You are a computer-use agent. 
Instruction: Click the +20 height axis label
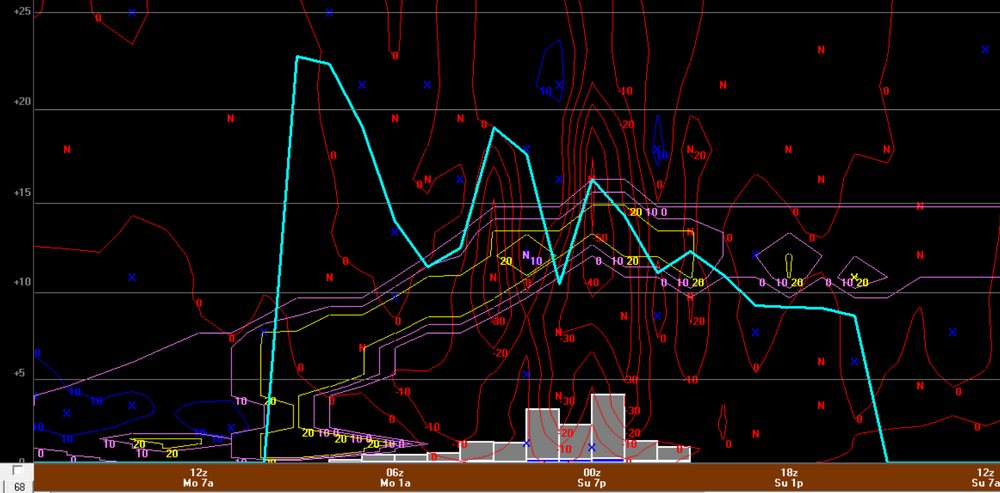pyautogui.click(x=23, y=101)
